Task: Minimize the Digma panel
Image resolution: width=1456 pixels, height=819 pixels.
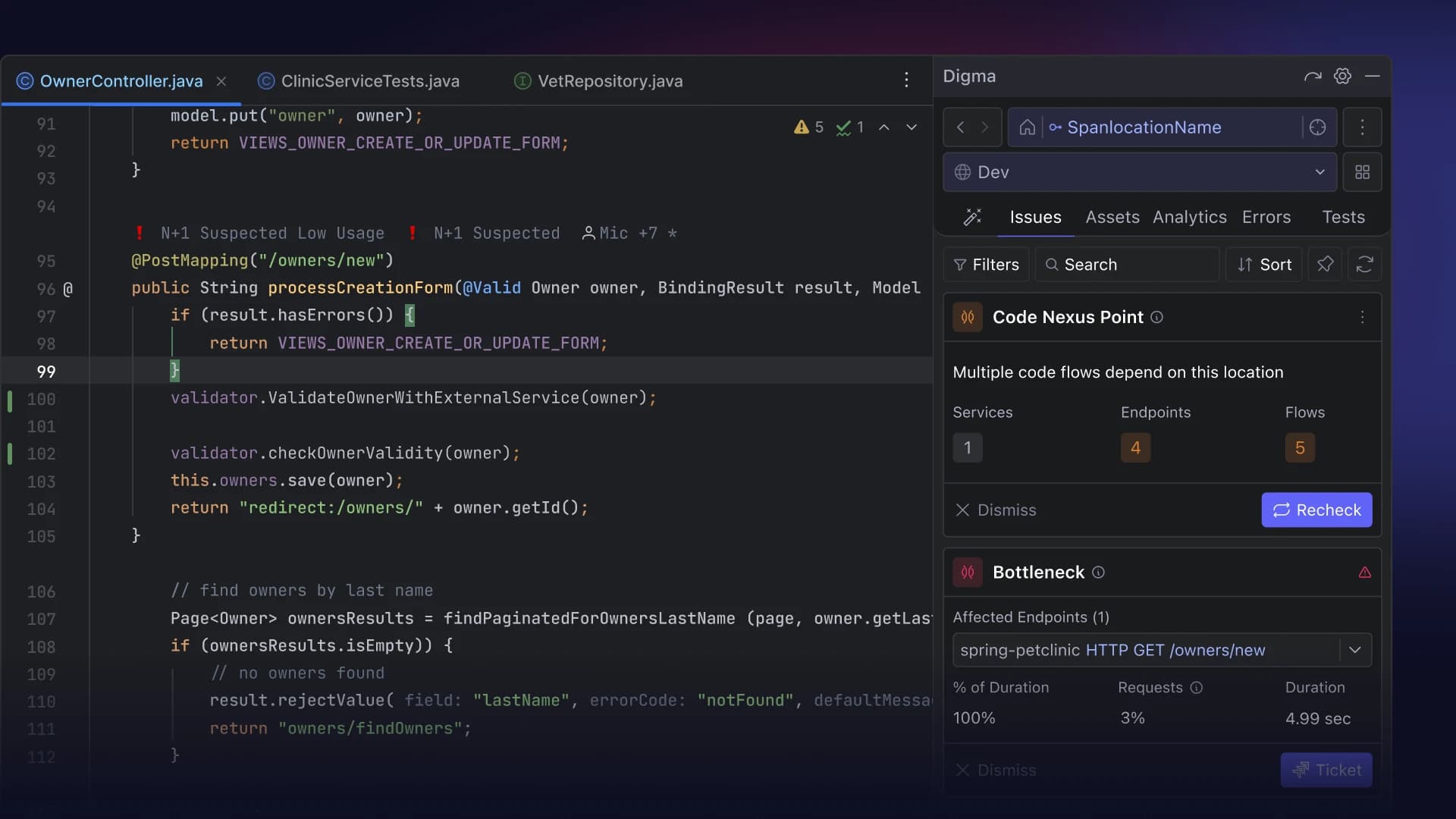Action: pos(1373,77)
